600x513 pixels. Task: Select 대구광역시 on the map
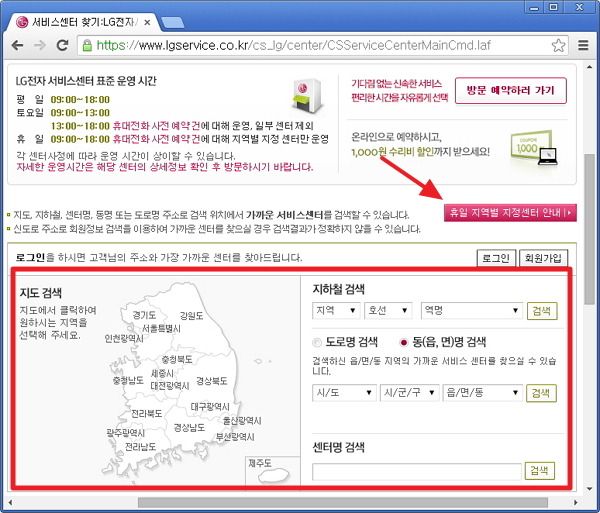210,407
